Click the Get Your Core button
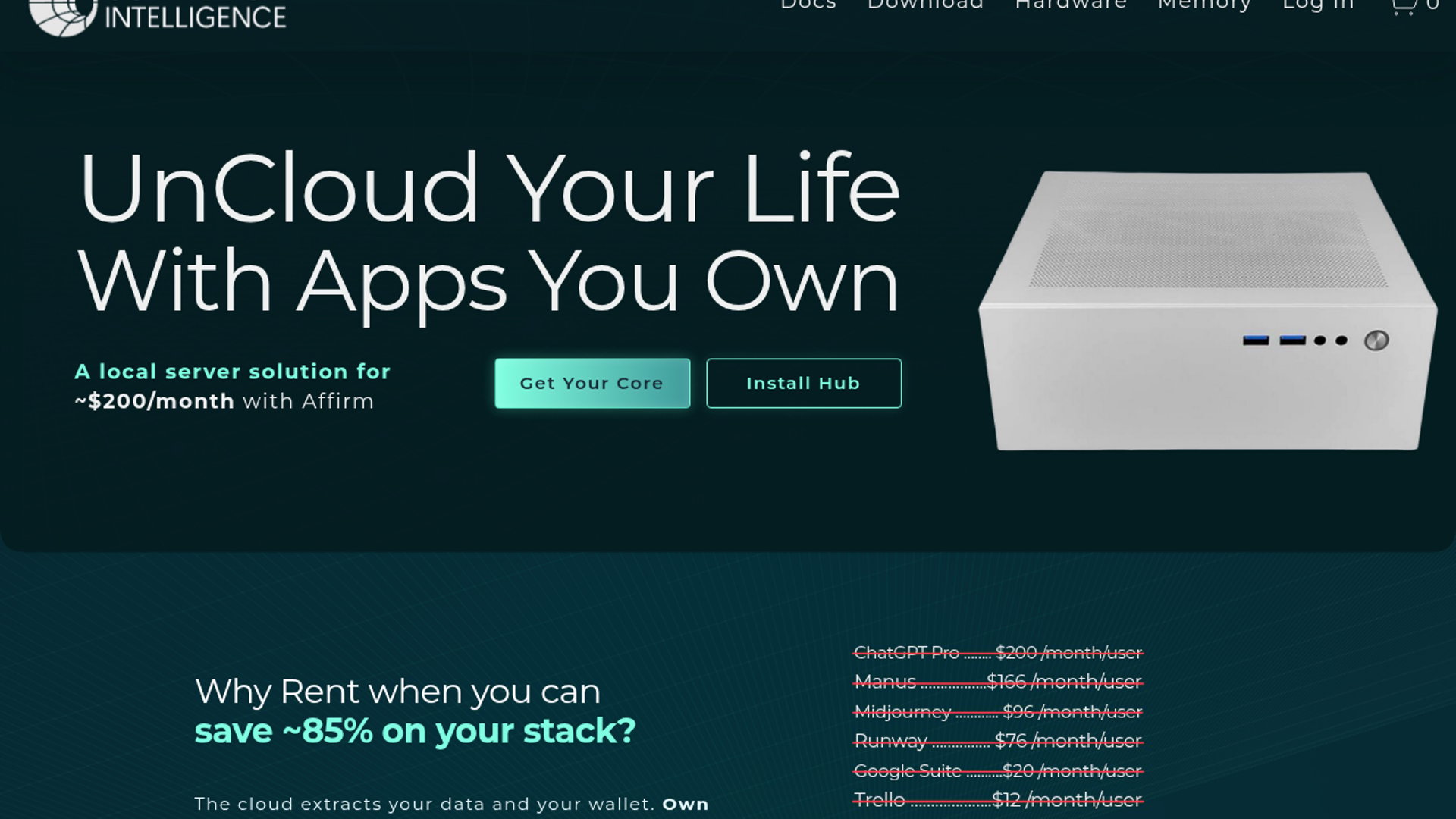This screenshot has height=819, width=1456. [592, 383]
